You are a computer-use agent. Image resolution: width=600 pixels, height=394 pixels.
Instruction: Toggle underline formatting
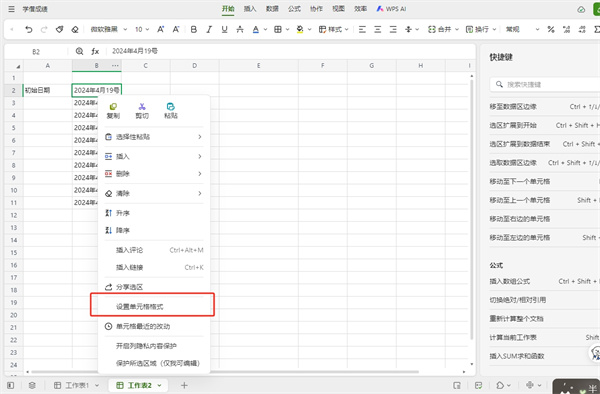pyautogui.click(x=224, y=29)
